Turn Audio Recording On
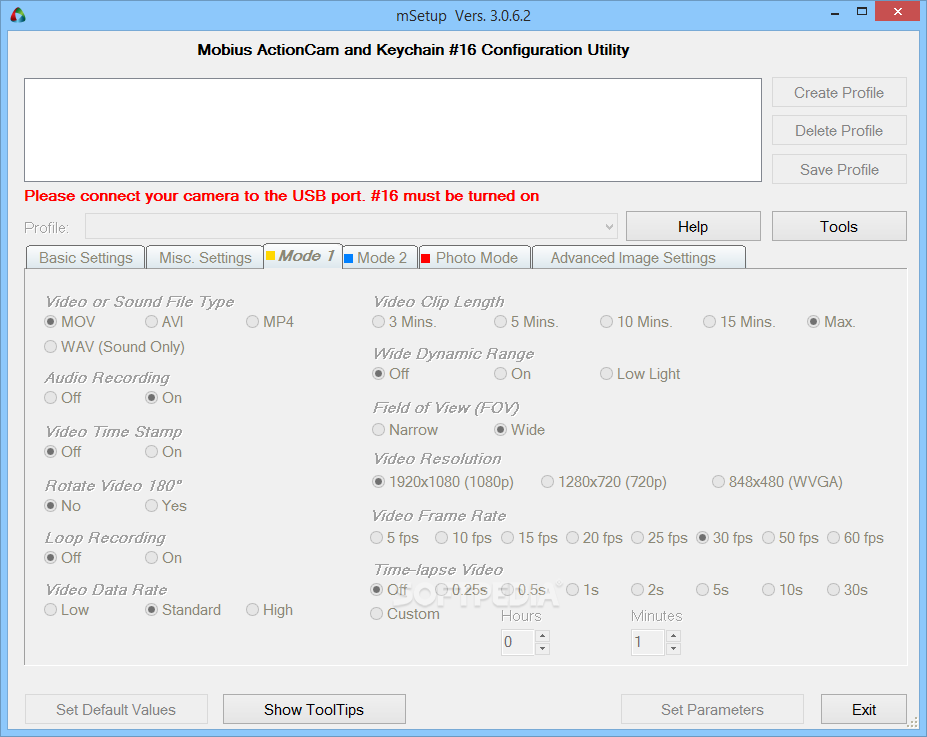927x737 pixels. [164, 398]
